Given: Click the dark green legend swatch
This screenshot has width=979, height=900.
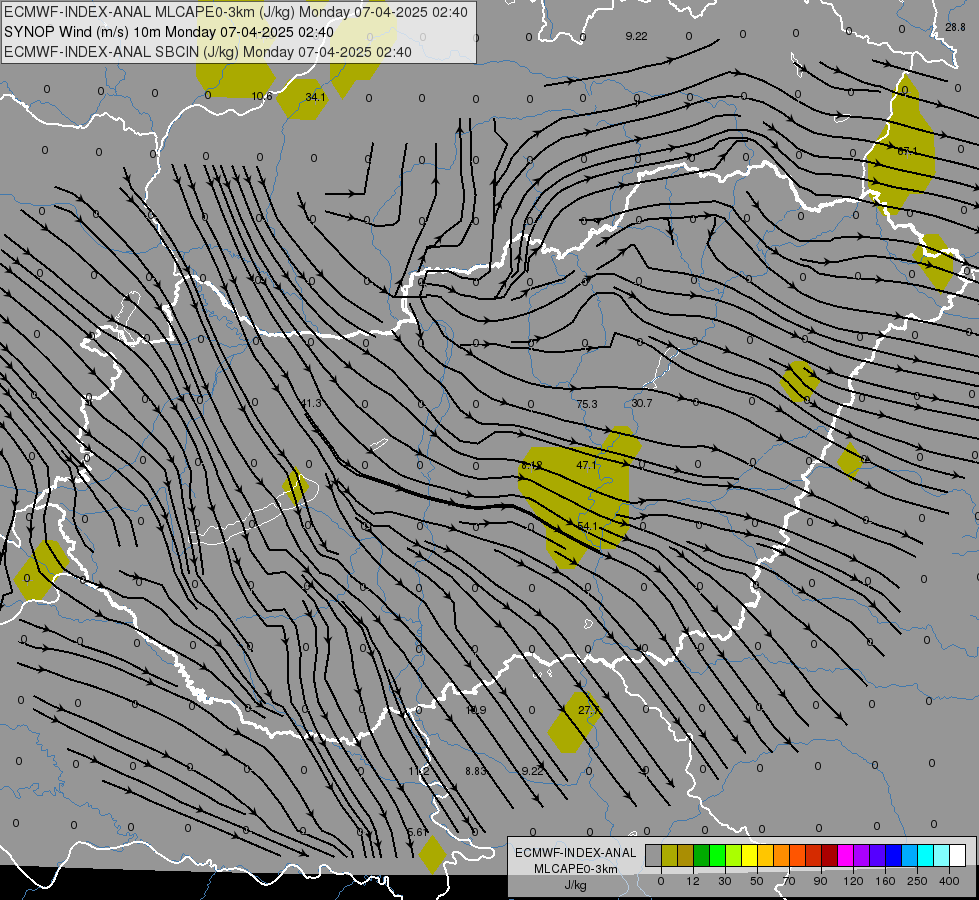Looking at the screenshot, I should tap(702, 855).
